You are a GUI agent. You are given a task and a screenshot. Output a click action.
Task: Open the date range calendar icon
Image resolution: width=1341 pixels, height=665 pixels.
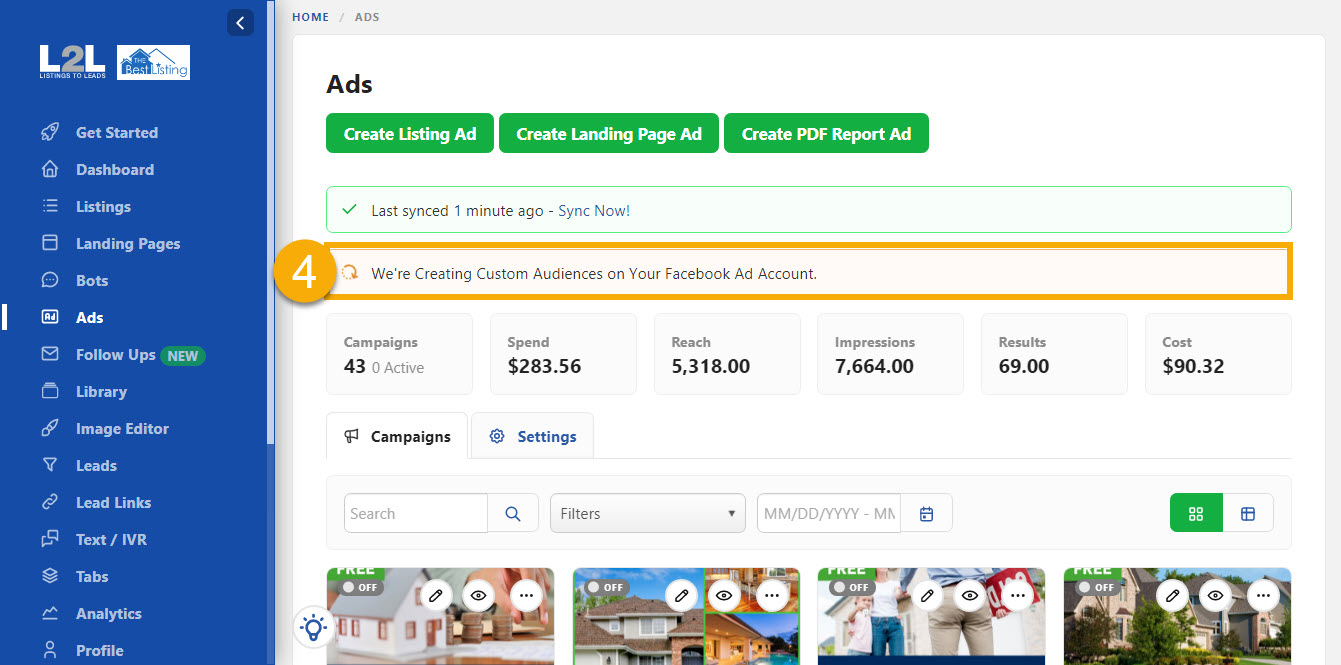926,513
